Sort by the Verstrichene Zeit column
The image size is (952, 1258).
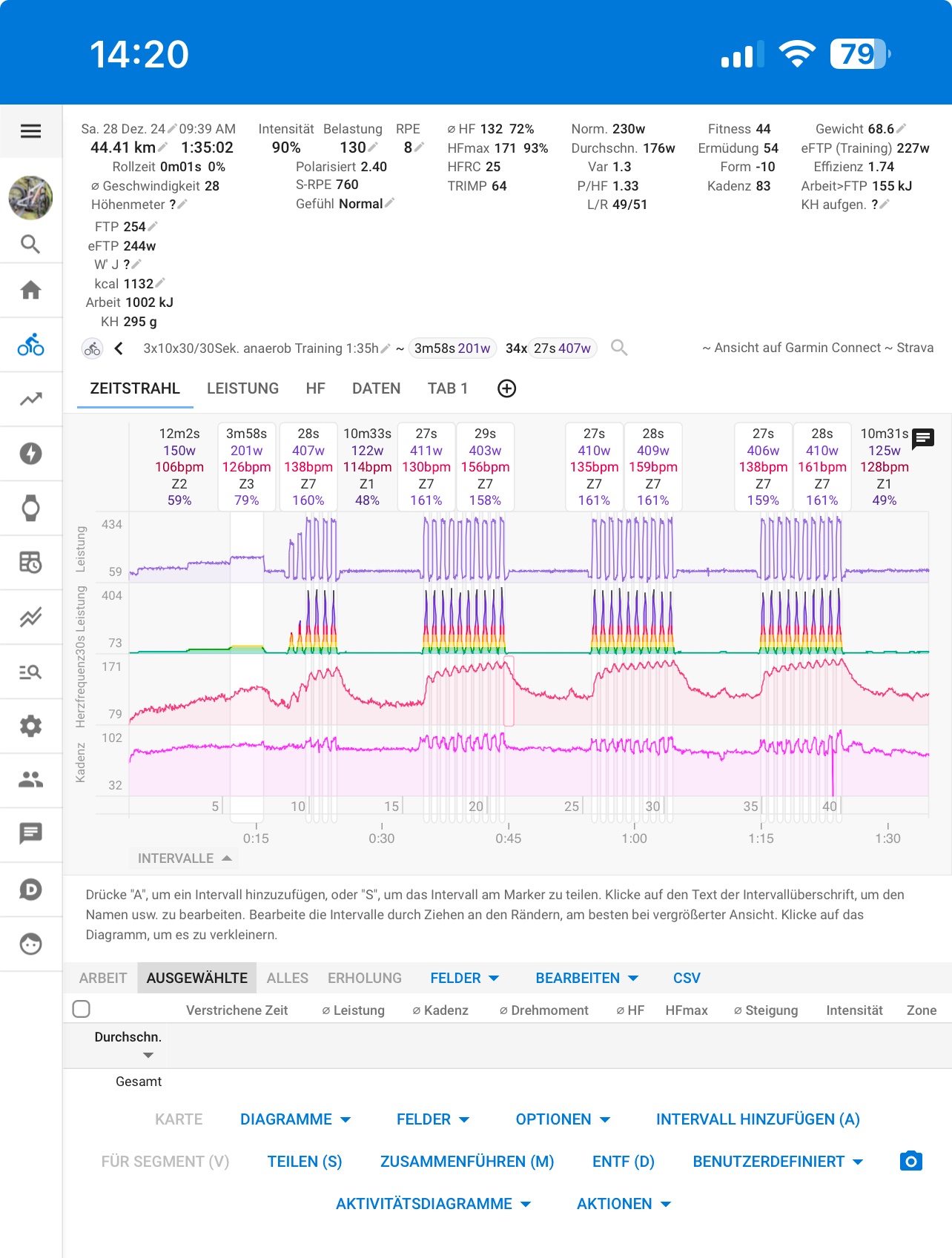(237, 1010)
